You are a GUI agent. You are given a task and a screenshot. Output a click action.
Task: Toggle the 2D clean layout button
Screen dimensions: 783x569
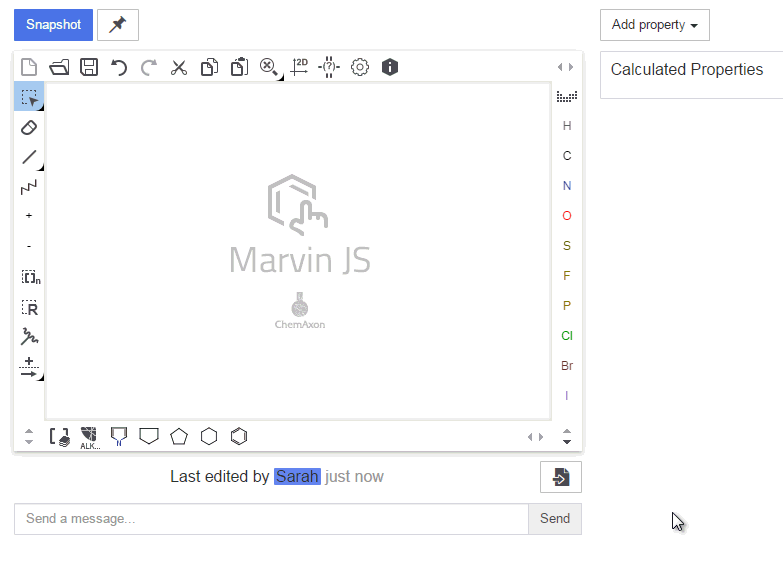pos(299,67)
